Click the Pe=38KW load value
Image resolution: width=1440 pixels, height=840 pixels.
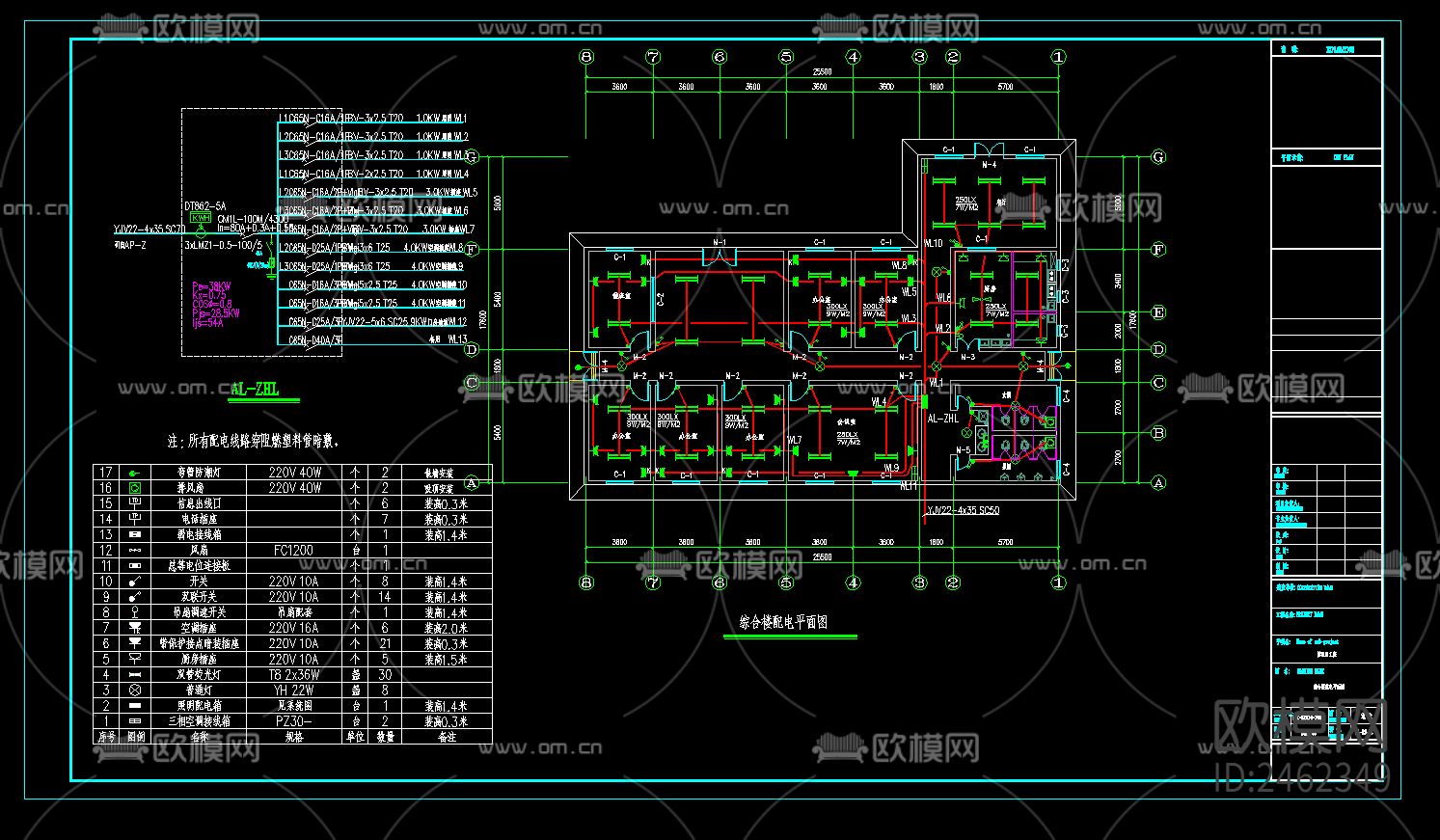coord(211,286)
